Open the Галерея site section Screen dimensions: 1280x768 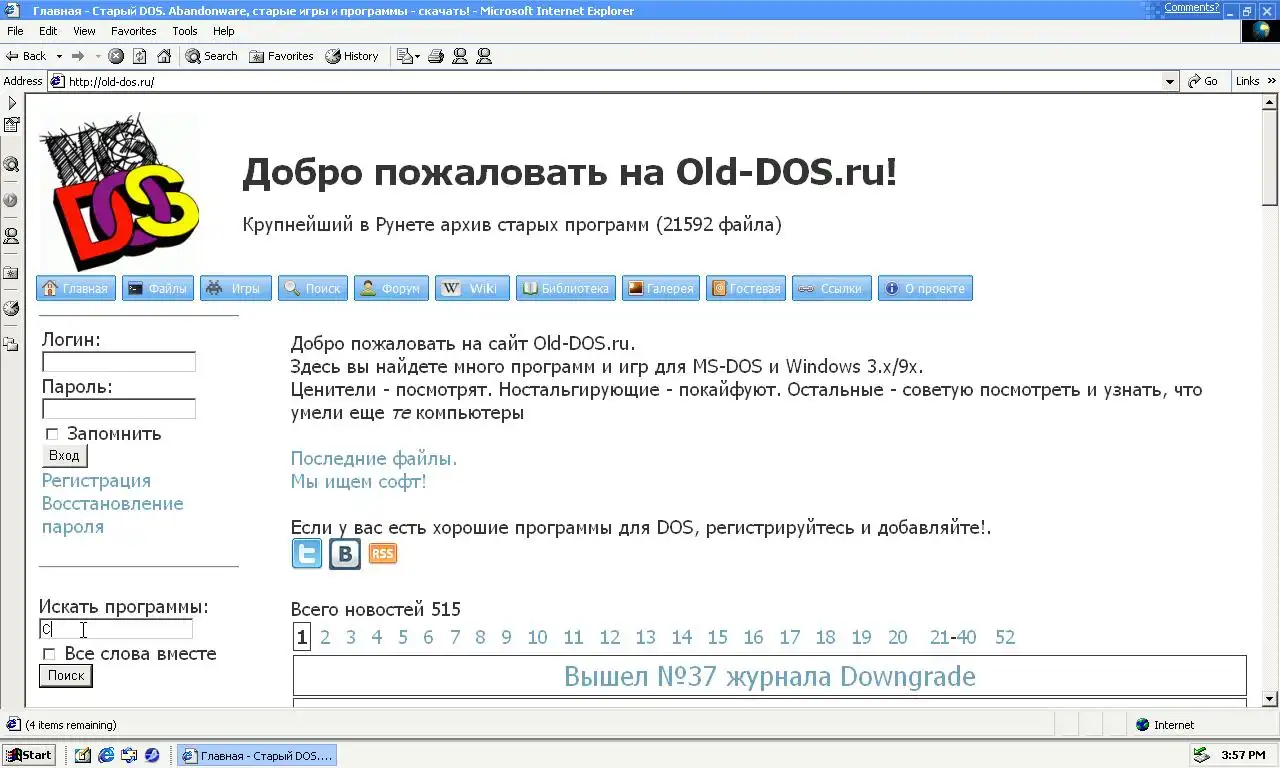tap(661, 288)
